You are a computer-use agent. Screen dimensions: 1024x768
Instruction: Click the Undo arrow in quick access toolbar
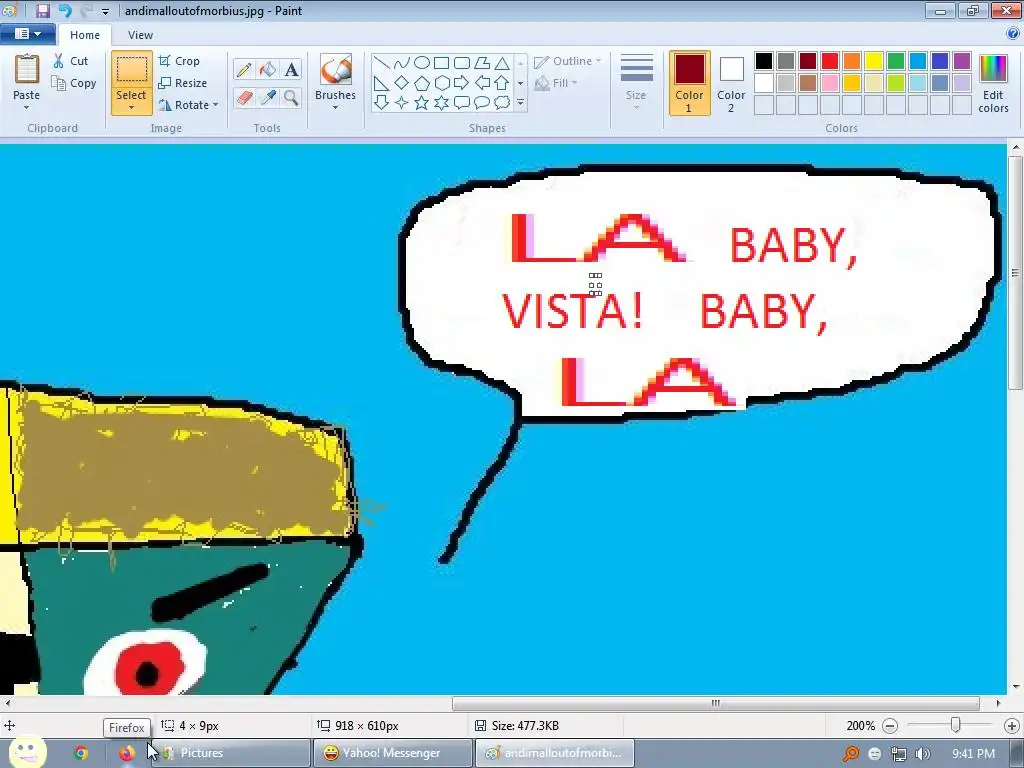65,11
